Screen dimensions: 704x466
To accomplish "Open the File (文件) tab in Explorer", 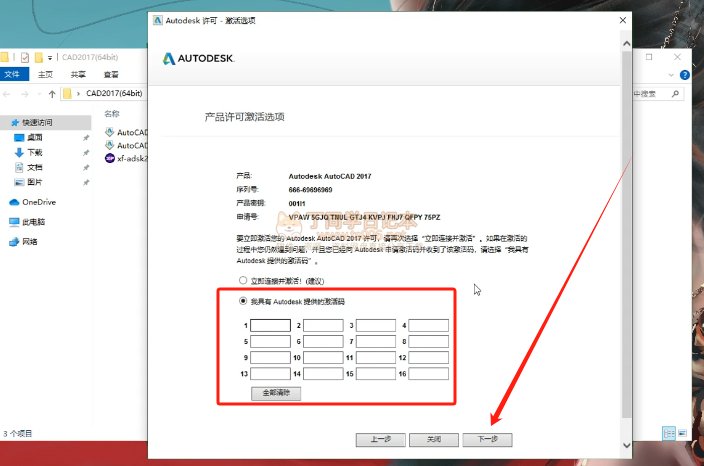I will pyautogui.click(x=13, y=74).
